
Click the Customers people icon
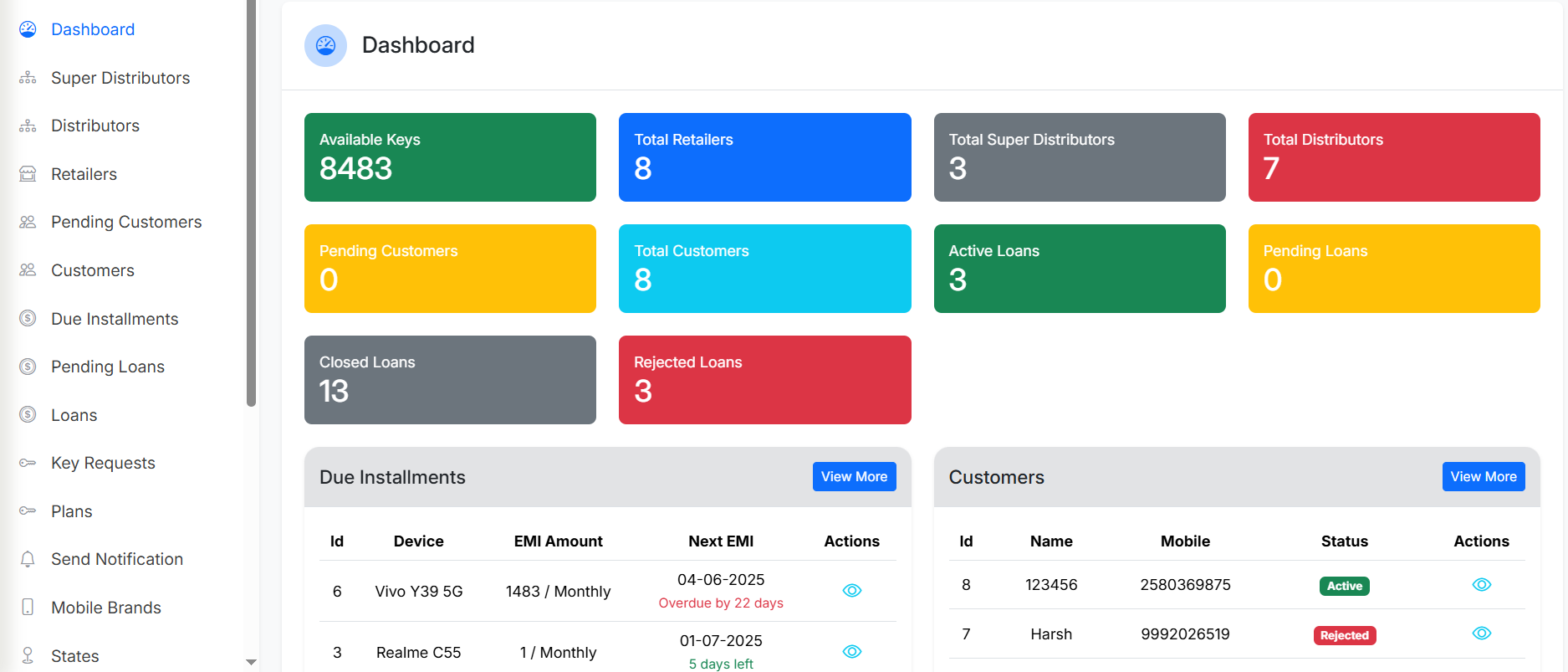tap(28, 270)
